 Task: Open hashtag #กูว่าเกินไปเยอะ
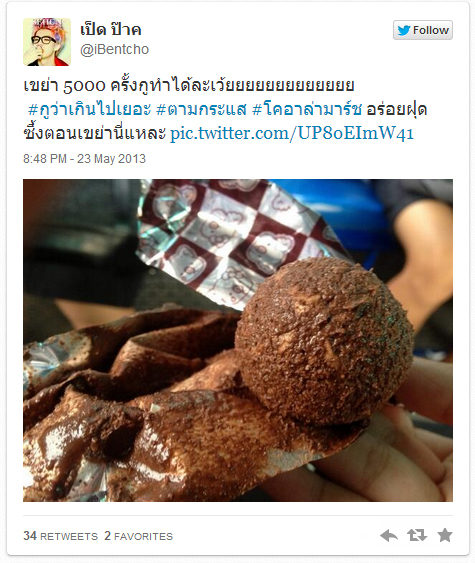pyautogui.click(x=89, y=109)
